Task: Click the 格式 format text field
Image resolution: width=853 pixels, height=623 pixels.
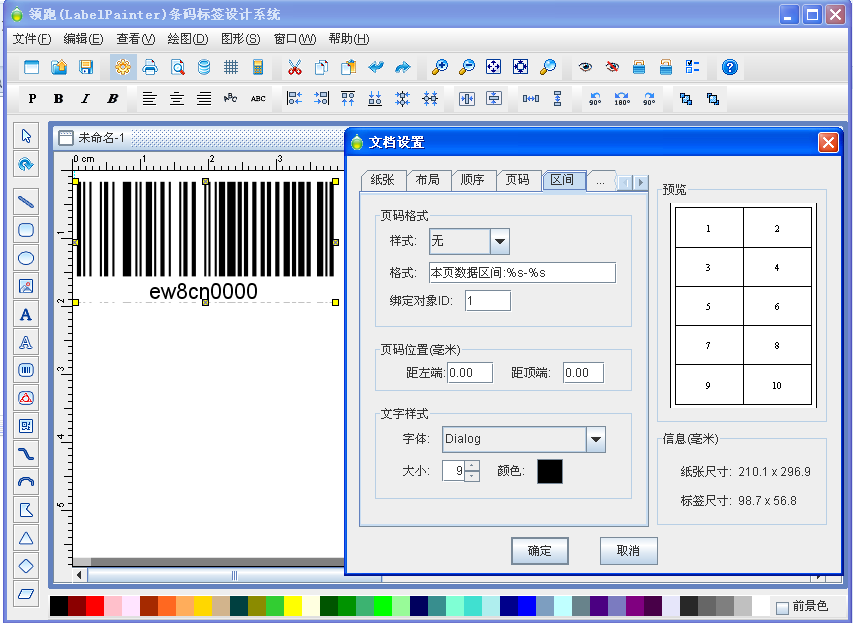Action: [522, 273]
